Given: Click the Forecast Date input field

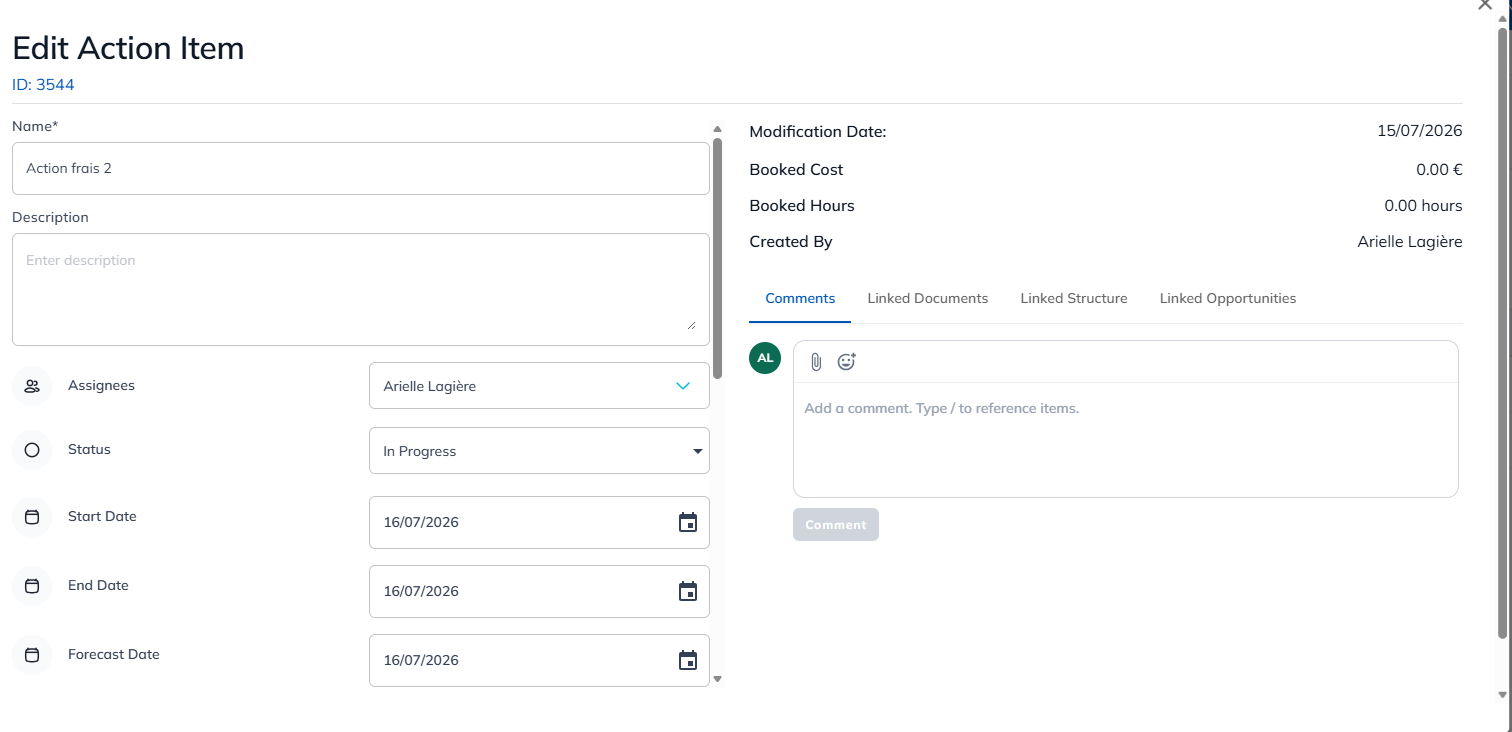Looking at the screenshot, I should pyautogui.click(x=539, y=660).
